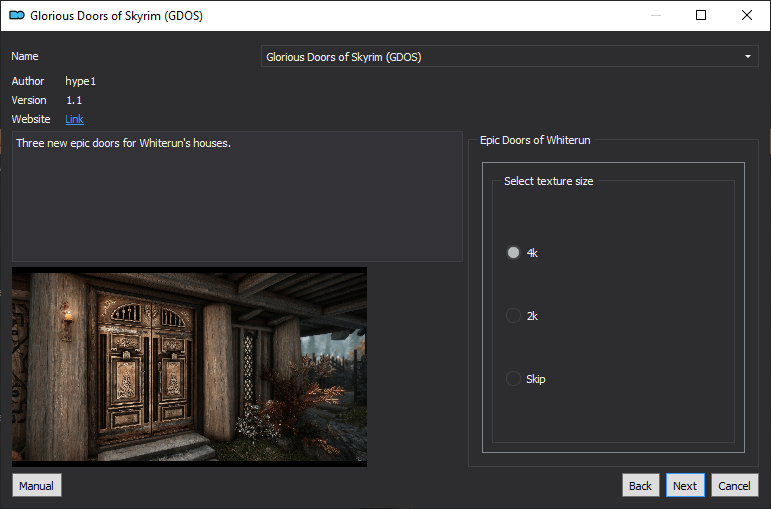Click the Mod Organizer window title icon
This screenshot has width=771, height=509.
tap(17, 16)
